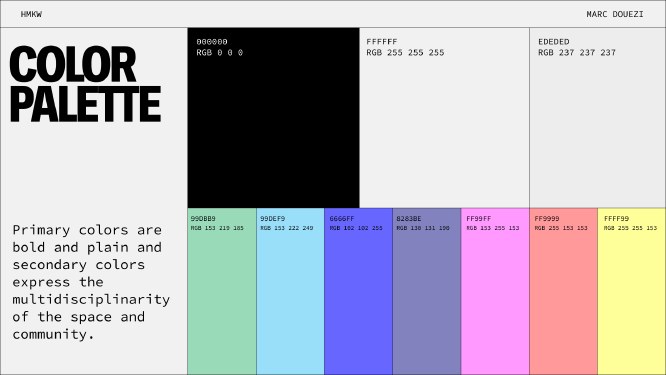Screen dimensions: 666x375
Task: Pick the muted purple 8283BE swatch
Action: [x=427, y=291]
